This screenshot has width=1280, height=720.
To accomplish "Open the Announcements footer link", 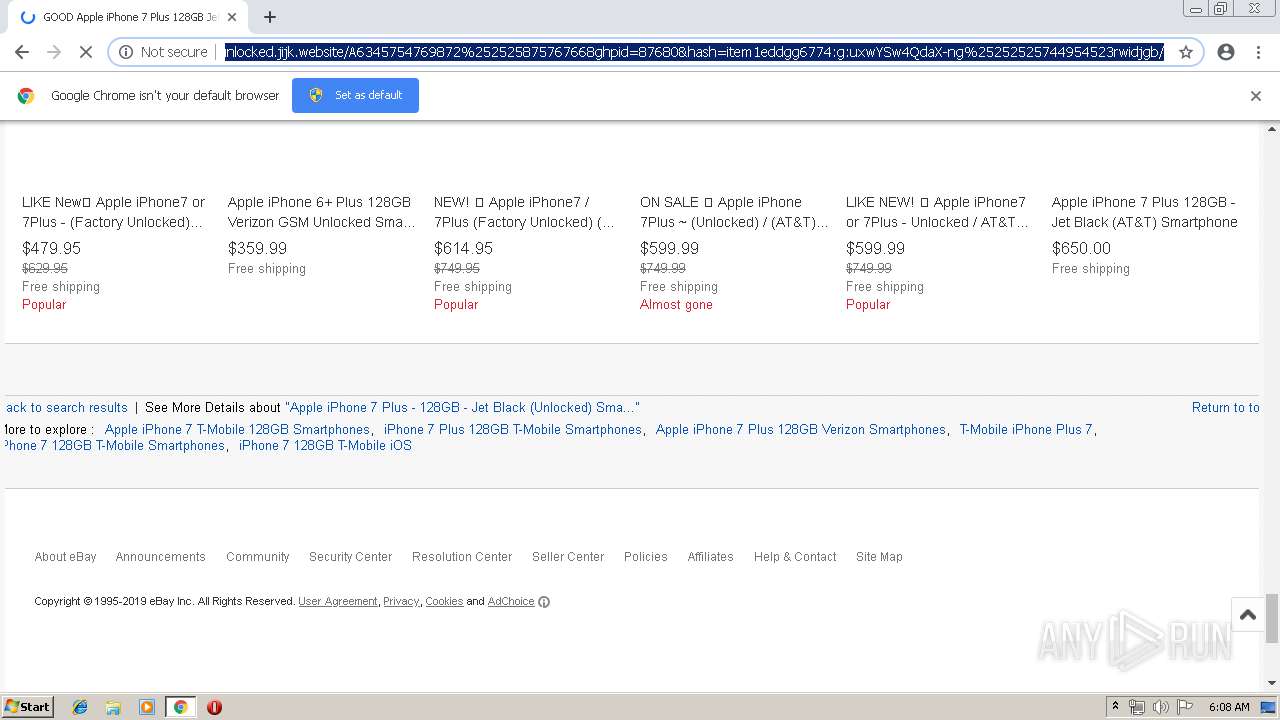I will (160, 557).
